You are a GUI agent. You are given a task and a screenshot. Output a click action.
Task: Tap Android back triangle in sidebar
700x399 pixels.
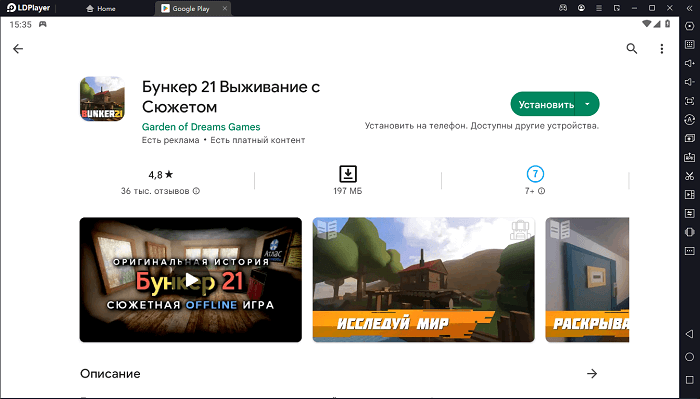(x=689, y=334)
